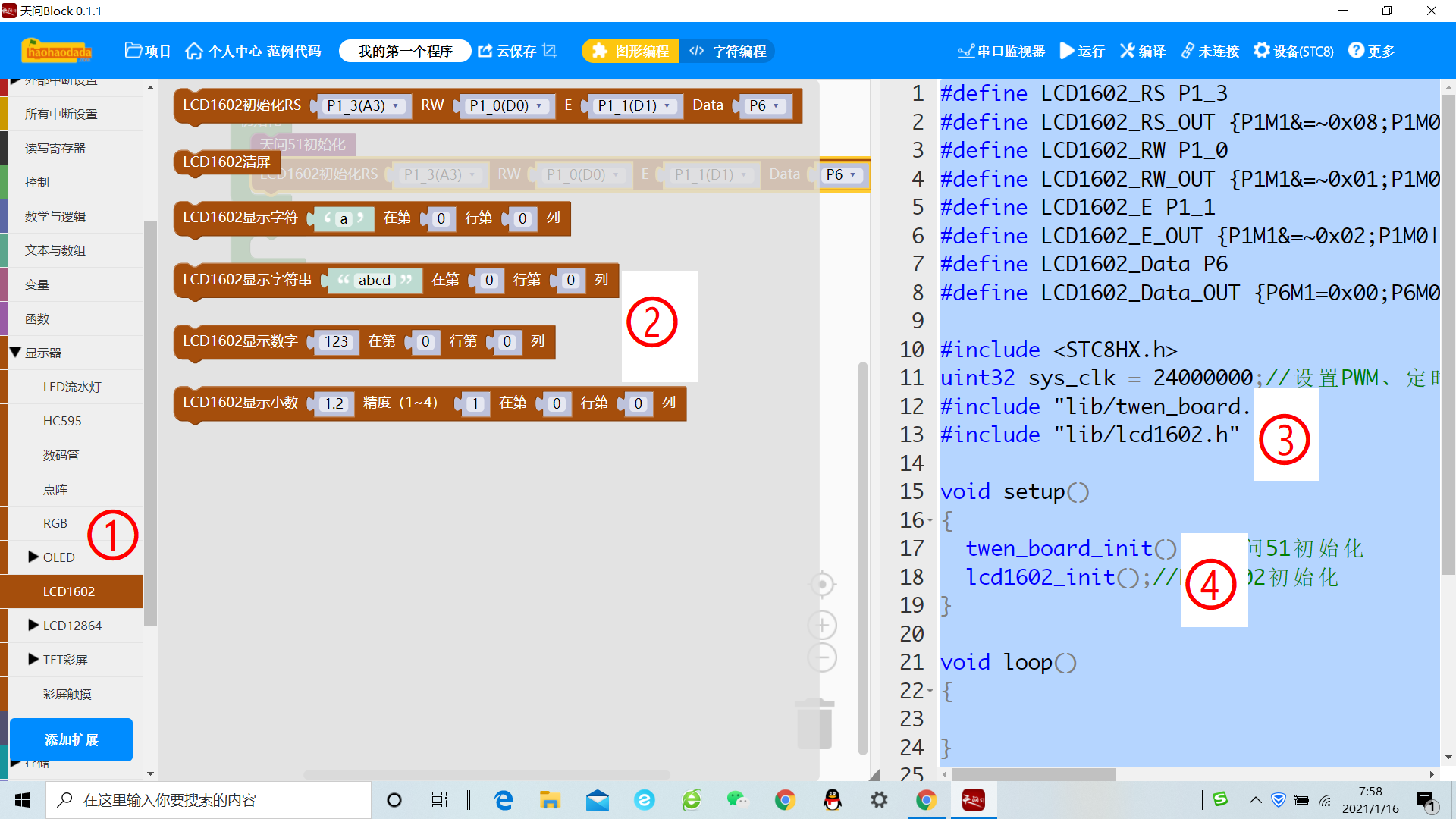Open the More help icon
The image size is (1456, 819).
pyautogui.click(x=1356, y=51)
